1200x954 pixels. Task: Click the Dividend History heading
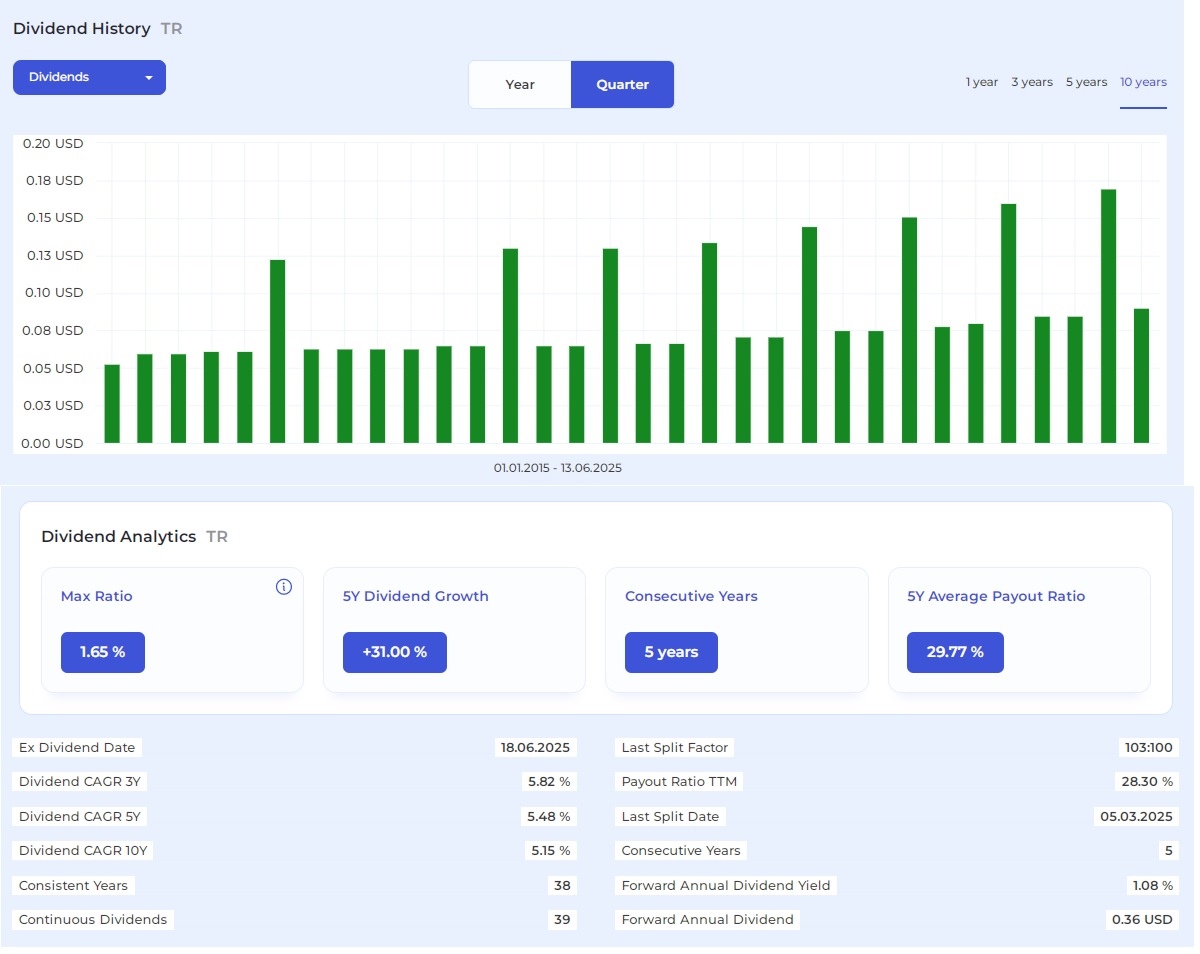point(82,29)
